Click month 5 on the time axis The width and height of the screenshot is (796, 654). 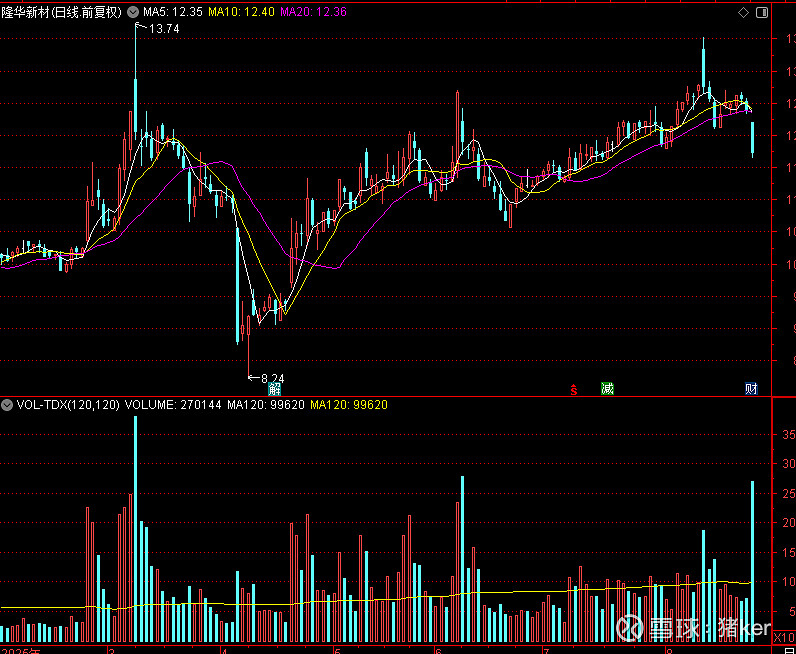pos(337,650)
